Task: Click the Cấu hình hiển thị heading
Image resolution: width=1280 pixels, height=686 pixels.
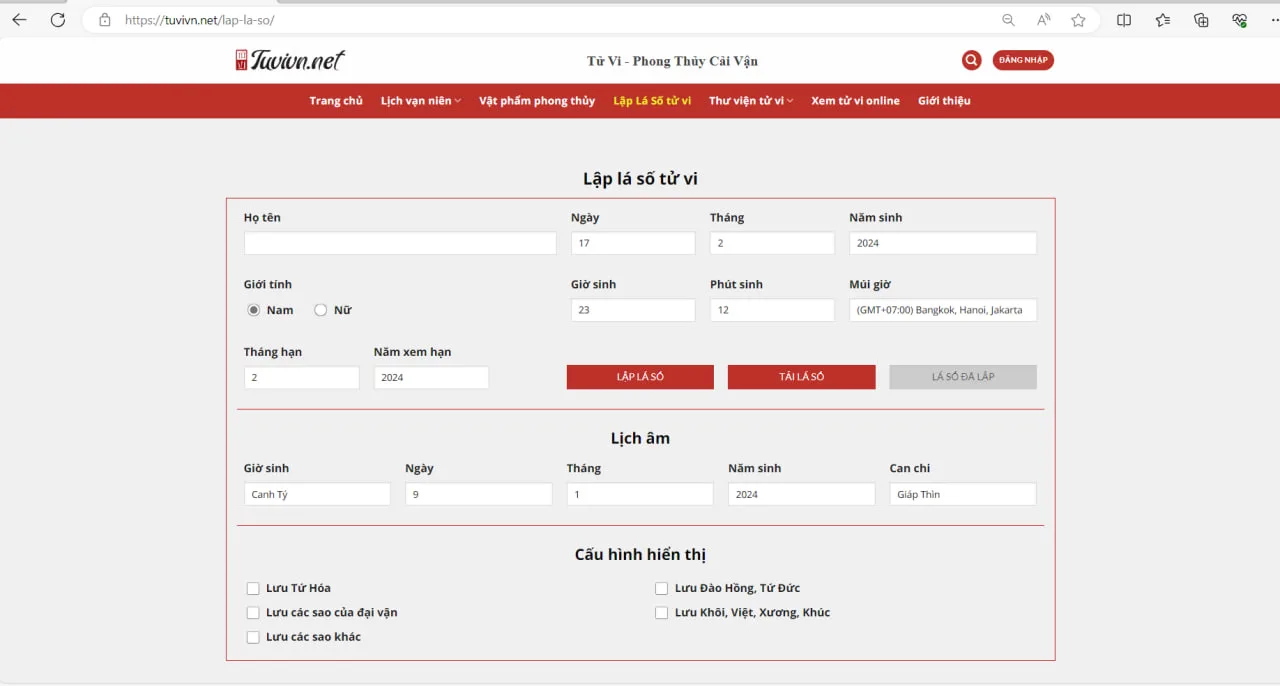Action: (640, 554)
